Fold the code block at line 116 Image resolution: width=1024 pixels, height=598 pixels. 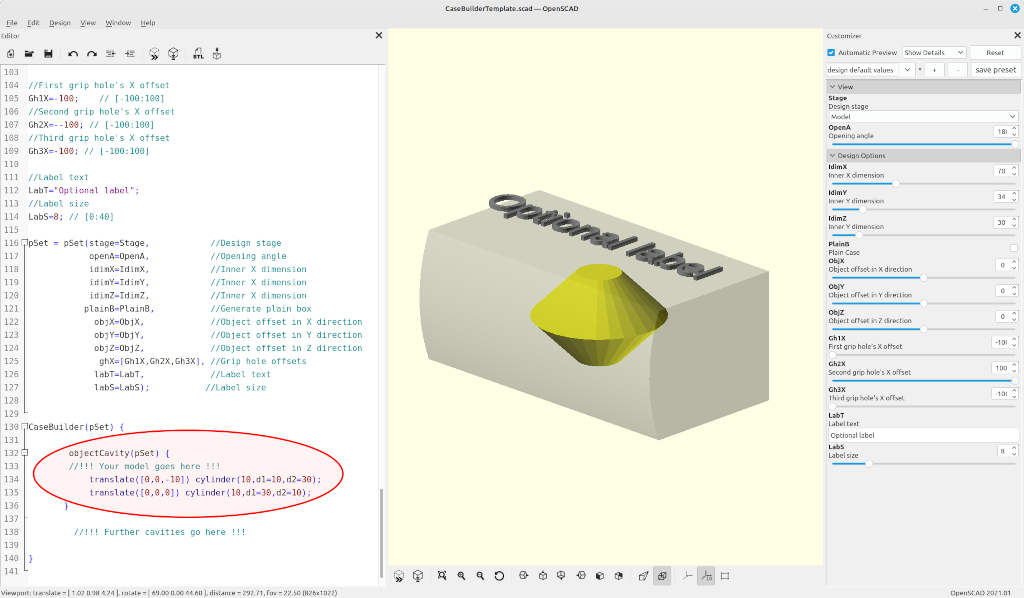(x=25, y=243)
